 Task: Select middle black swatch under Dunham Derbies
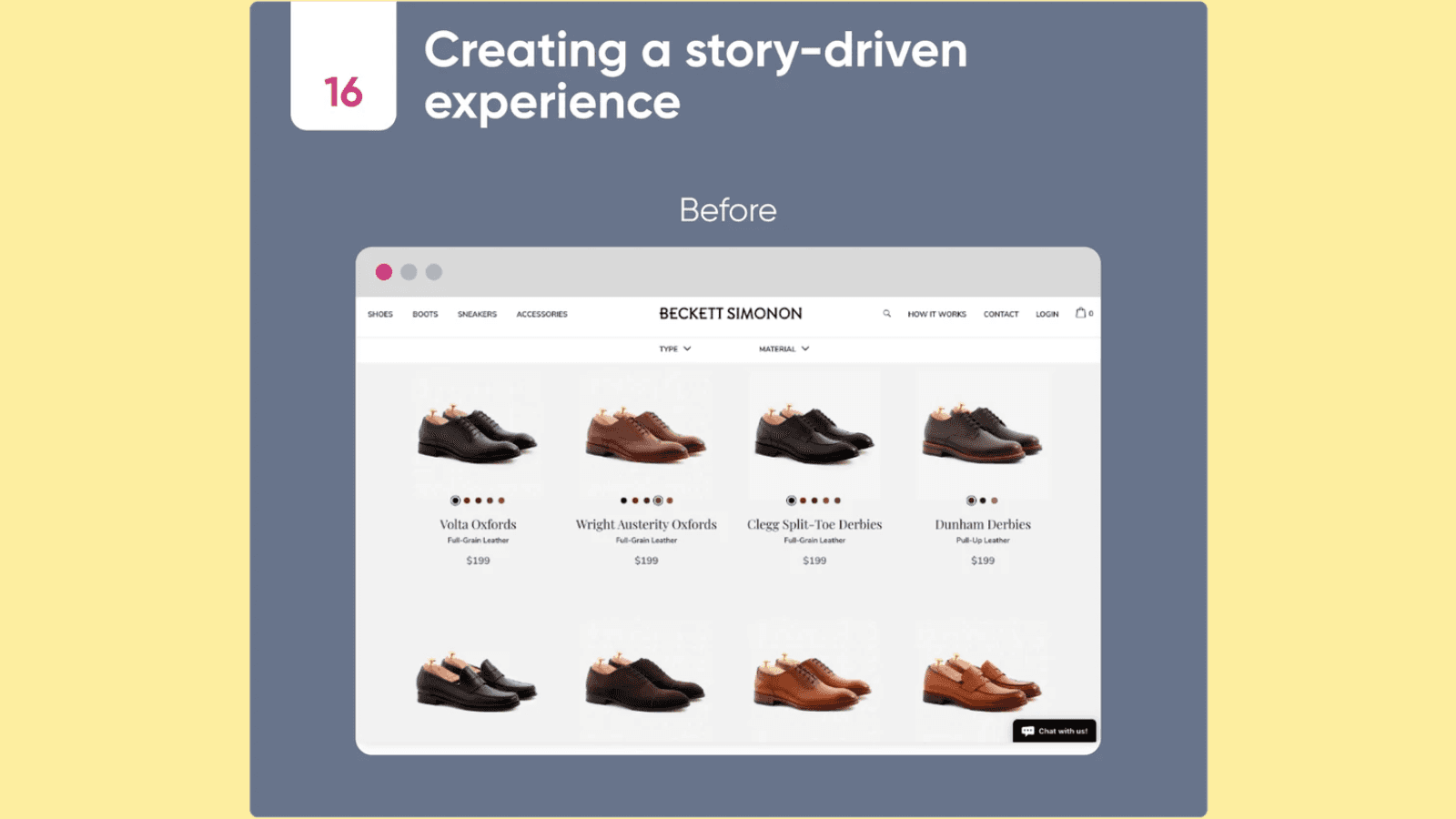click(983, 500)
